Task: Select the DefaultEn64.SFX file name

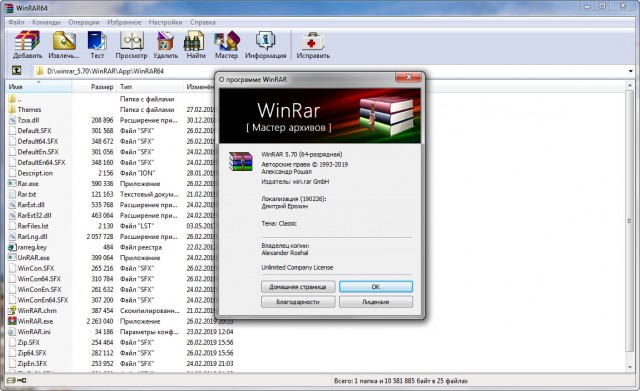Action: coord(41,162)
